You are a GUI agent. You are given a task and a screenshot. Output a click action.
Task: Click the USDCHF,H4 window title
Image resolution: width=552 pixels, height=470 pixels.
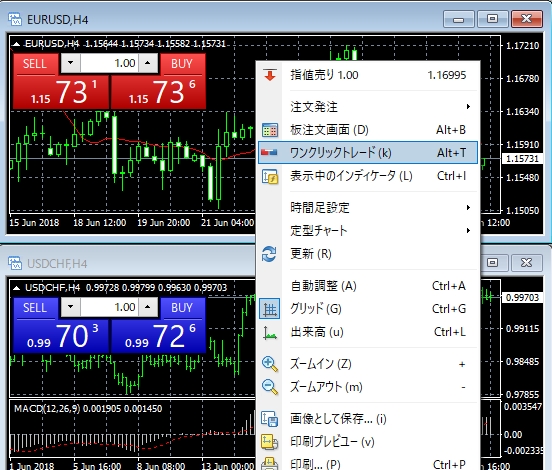[57, 264]
